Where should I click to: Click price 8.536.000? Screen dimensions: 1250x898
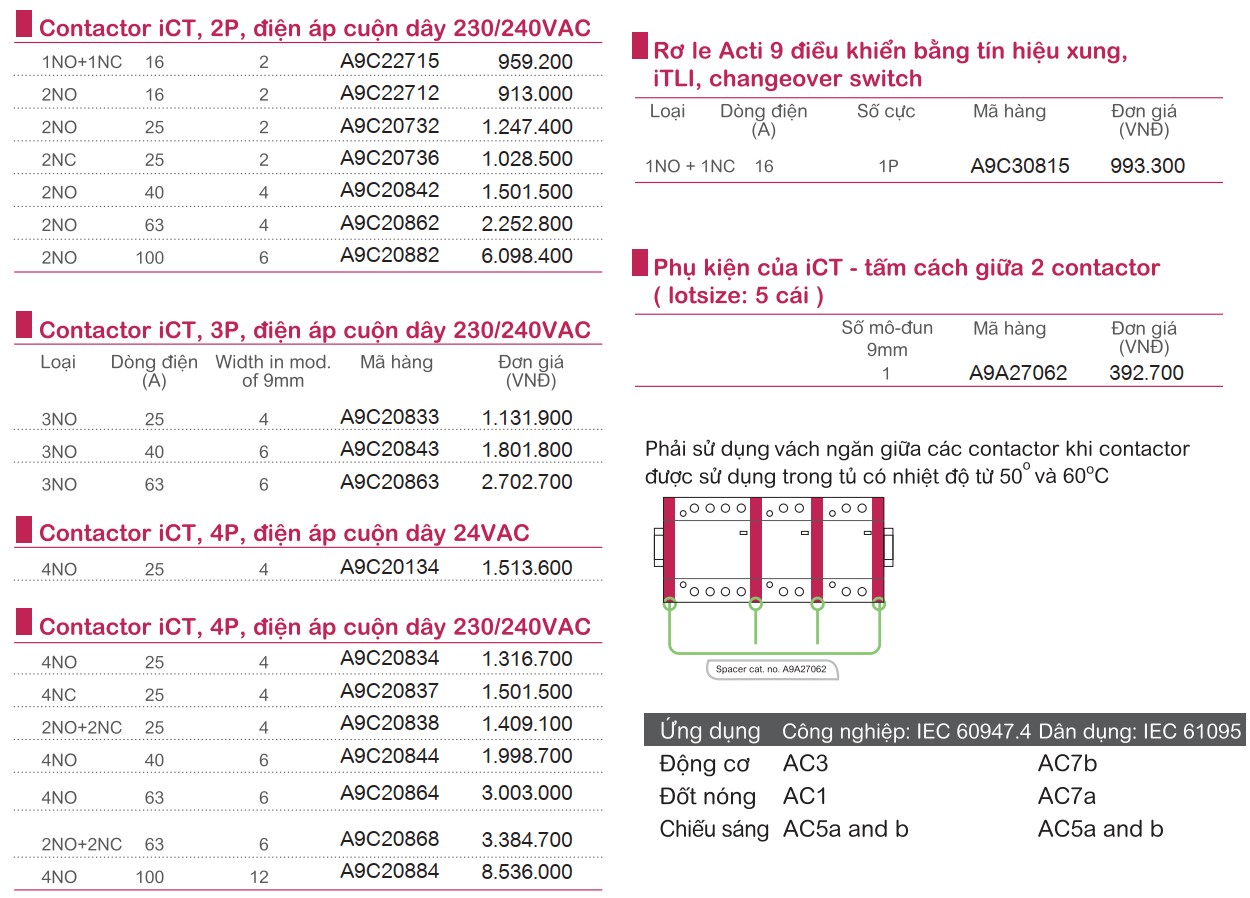pyautogui.click(x=527, y=872)
